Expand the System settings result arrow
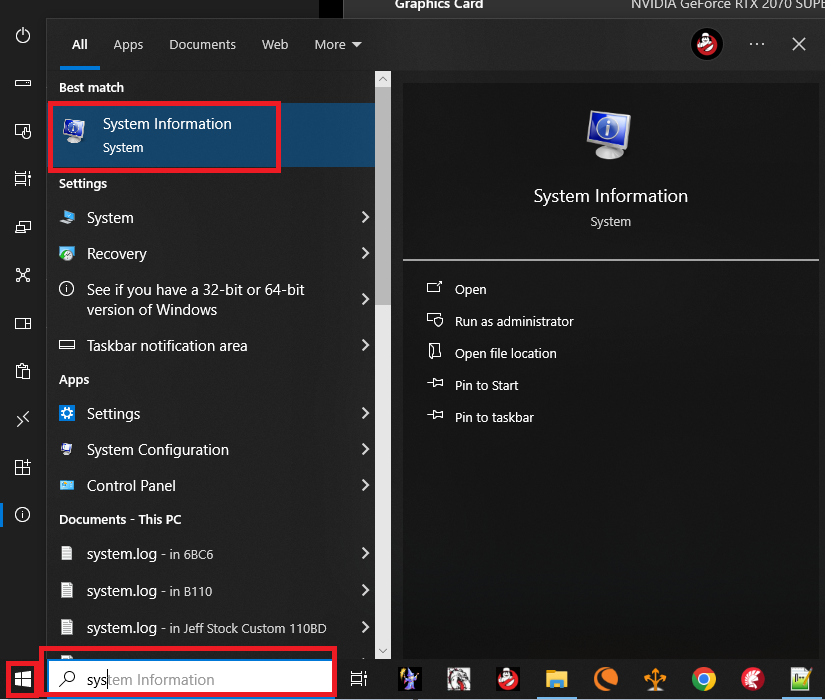The image size is (825, 700). (365, 217)
